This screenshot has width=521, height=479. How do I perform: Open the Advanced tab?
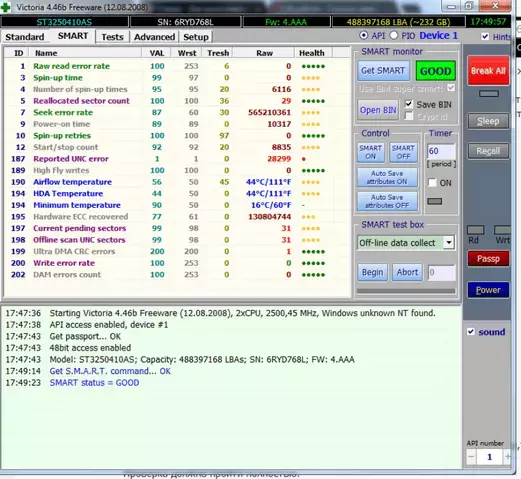[154, 37]
